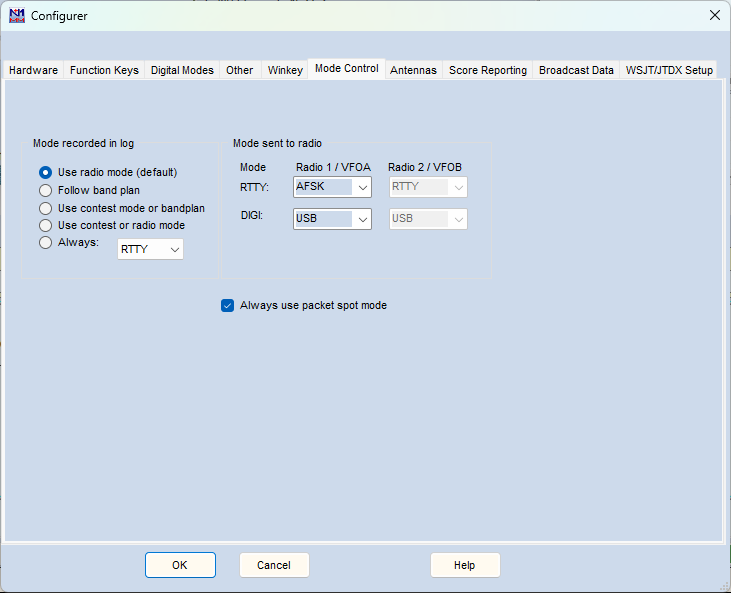Select 'Use contest or radio mode' option
The image size is (731, 593).
coord(46,225)
